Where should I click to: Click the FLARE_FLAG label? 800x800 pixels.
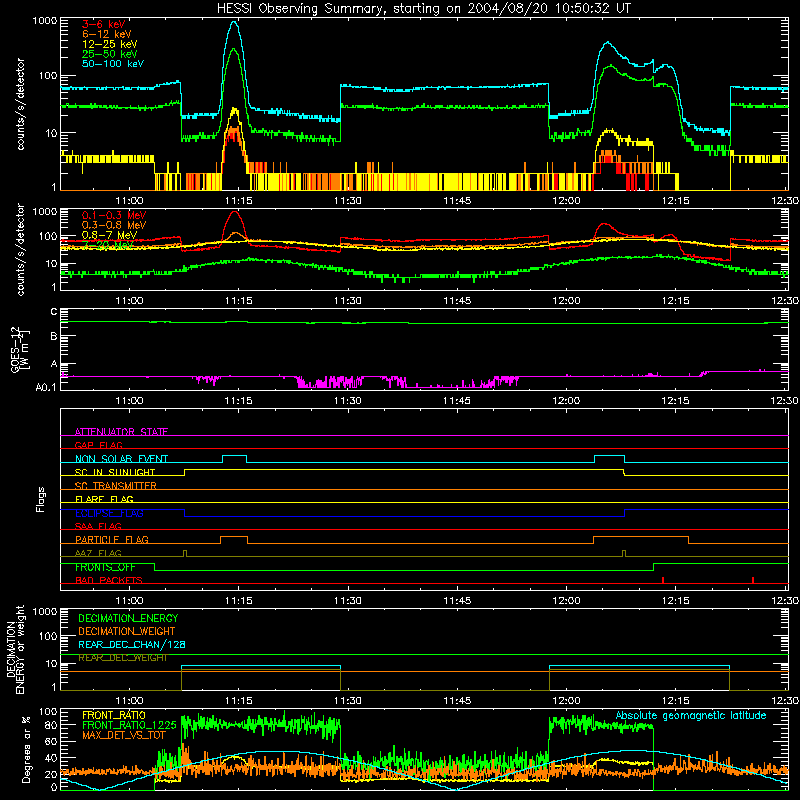104,499
